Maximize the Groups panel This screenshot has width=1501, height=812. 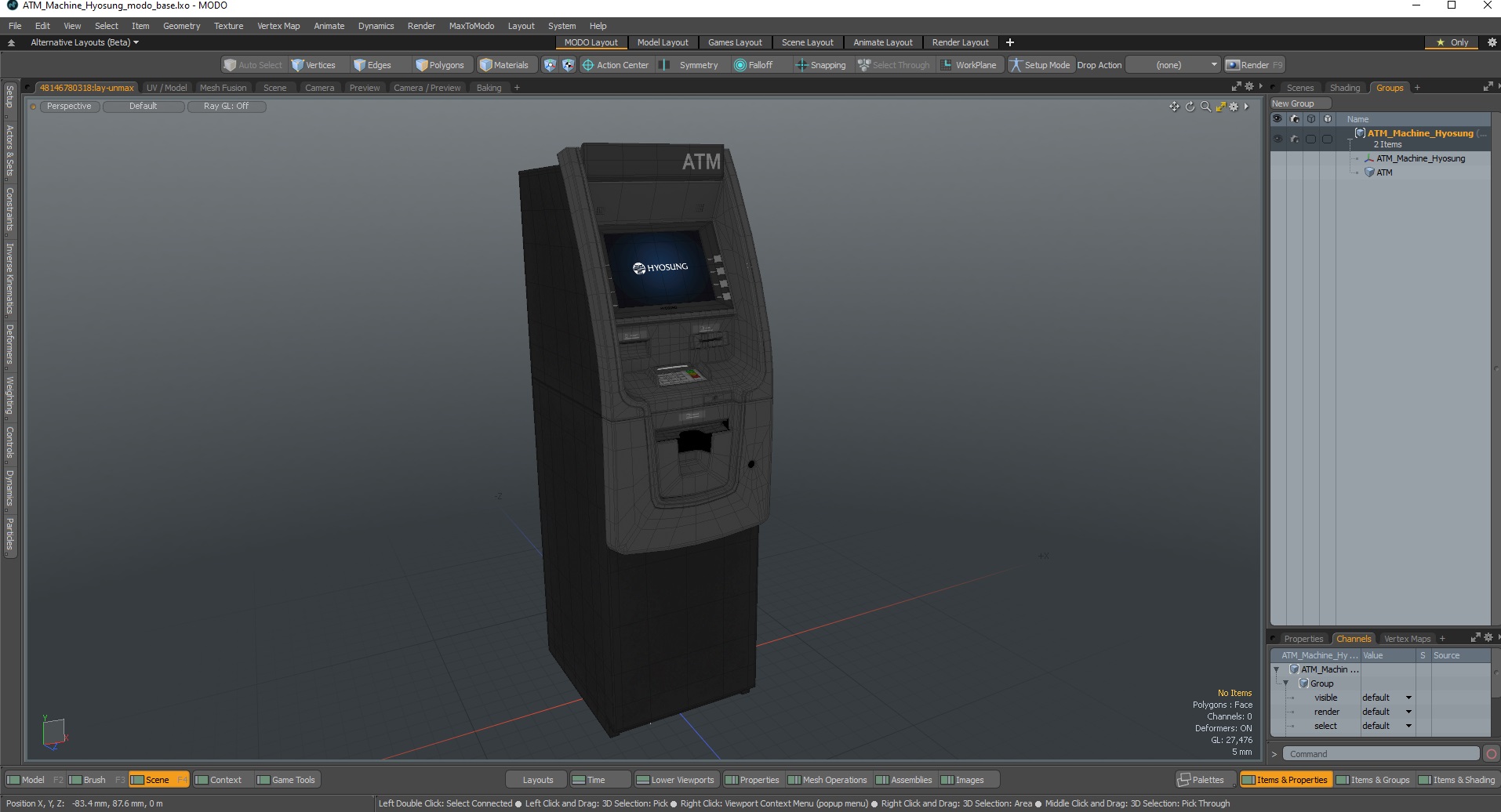[x=1488, y=87]
